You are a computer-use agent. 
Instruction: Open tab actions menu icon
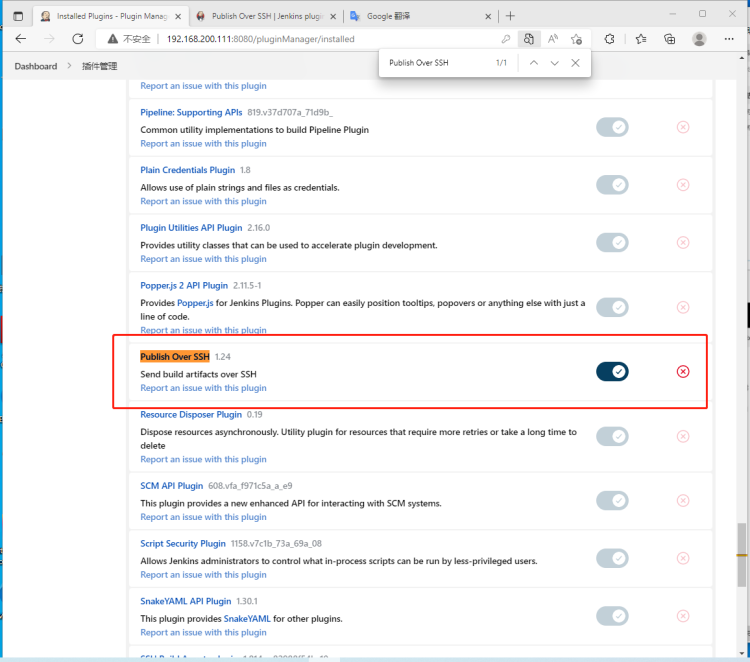pyautogui.click(x=18, y=16)
